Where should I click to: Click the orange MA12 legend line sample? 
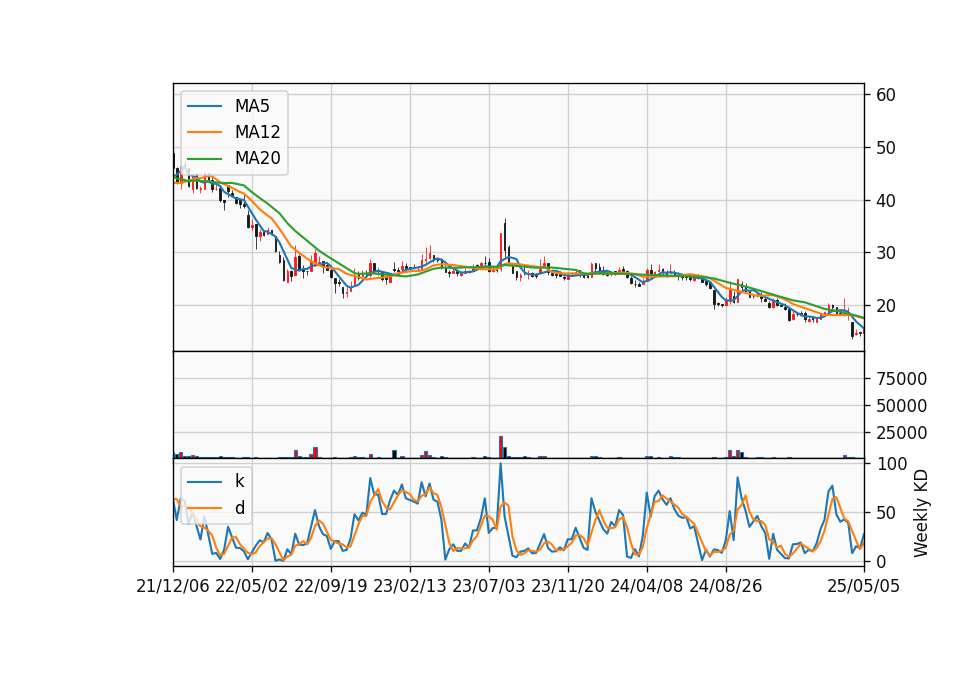(x=204, y=132)
